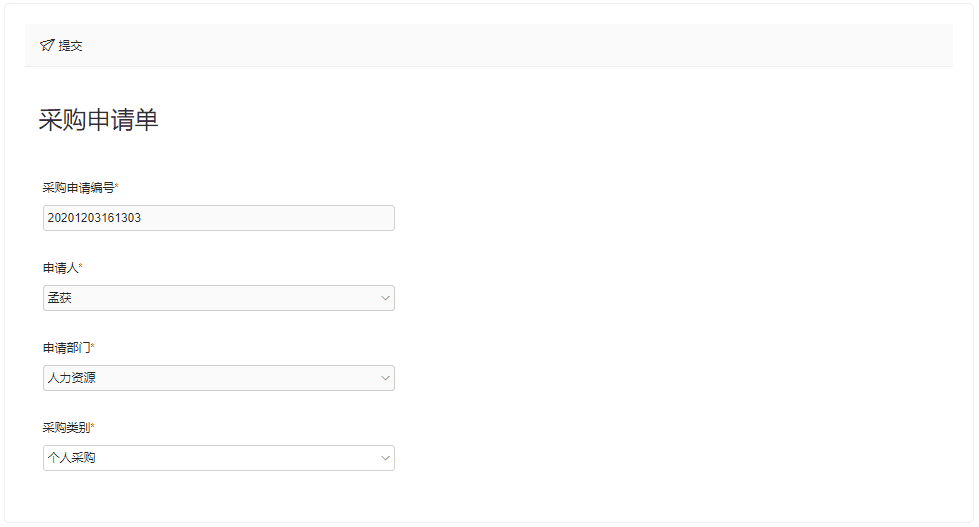979x527 pixels.
Task: Click the 采购申请编号 field label
Action: point(78,188)
